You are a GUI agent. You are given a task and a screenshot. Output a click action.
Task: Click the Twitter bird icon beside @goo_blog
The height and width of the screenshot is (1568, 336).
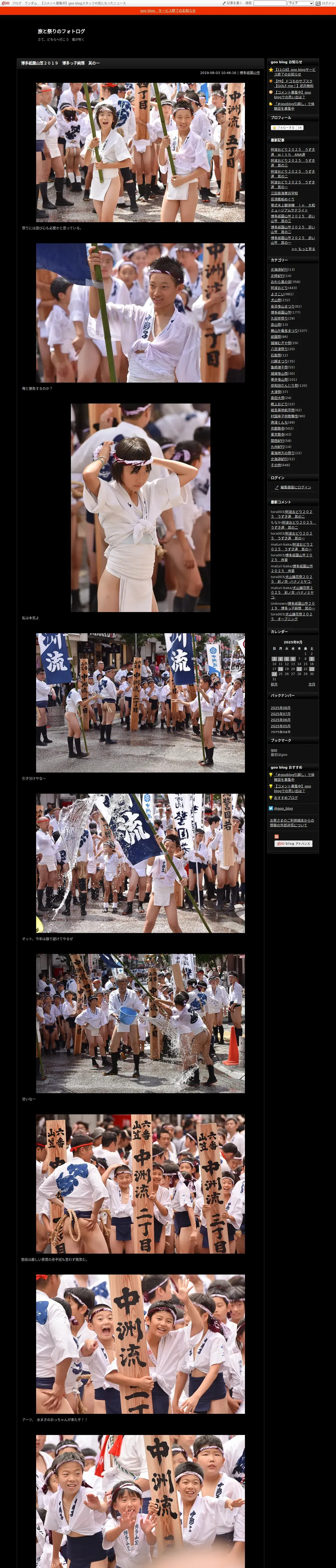pyautogui.click(x=271, y=808)
